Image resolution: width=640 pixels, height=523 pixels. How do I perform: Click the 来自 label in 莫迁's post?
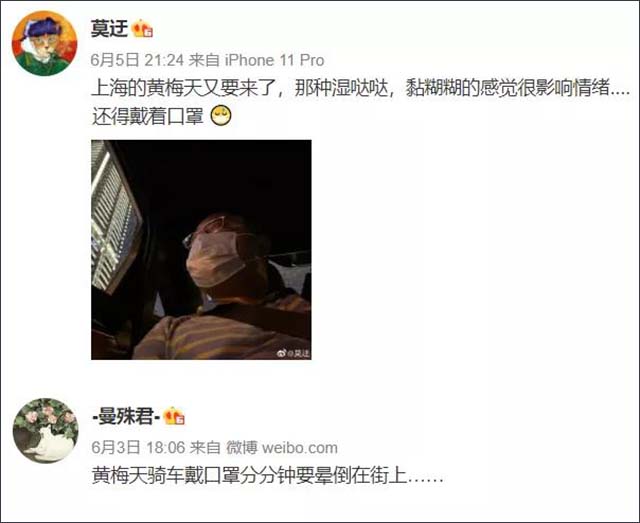[204, 60]
